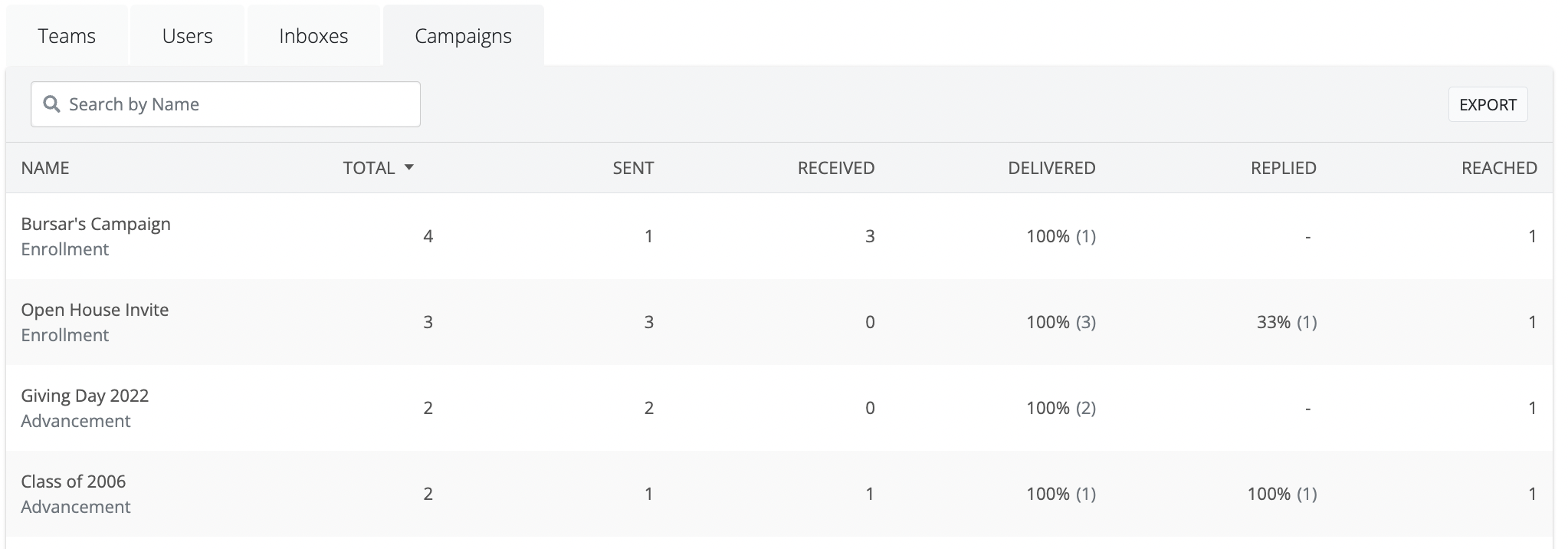The image size is (1568, 549).
Task: Sort by the NAME column header
Action: tap(45, 168)
